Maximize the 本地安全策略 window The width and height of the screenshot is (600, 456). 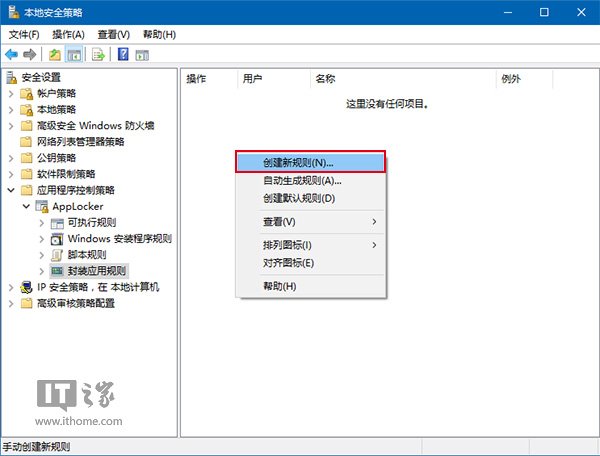(x=544, y=12)
